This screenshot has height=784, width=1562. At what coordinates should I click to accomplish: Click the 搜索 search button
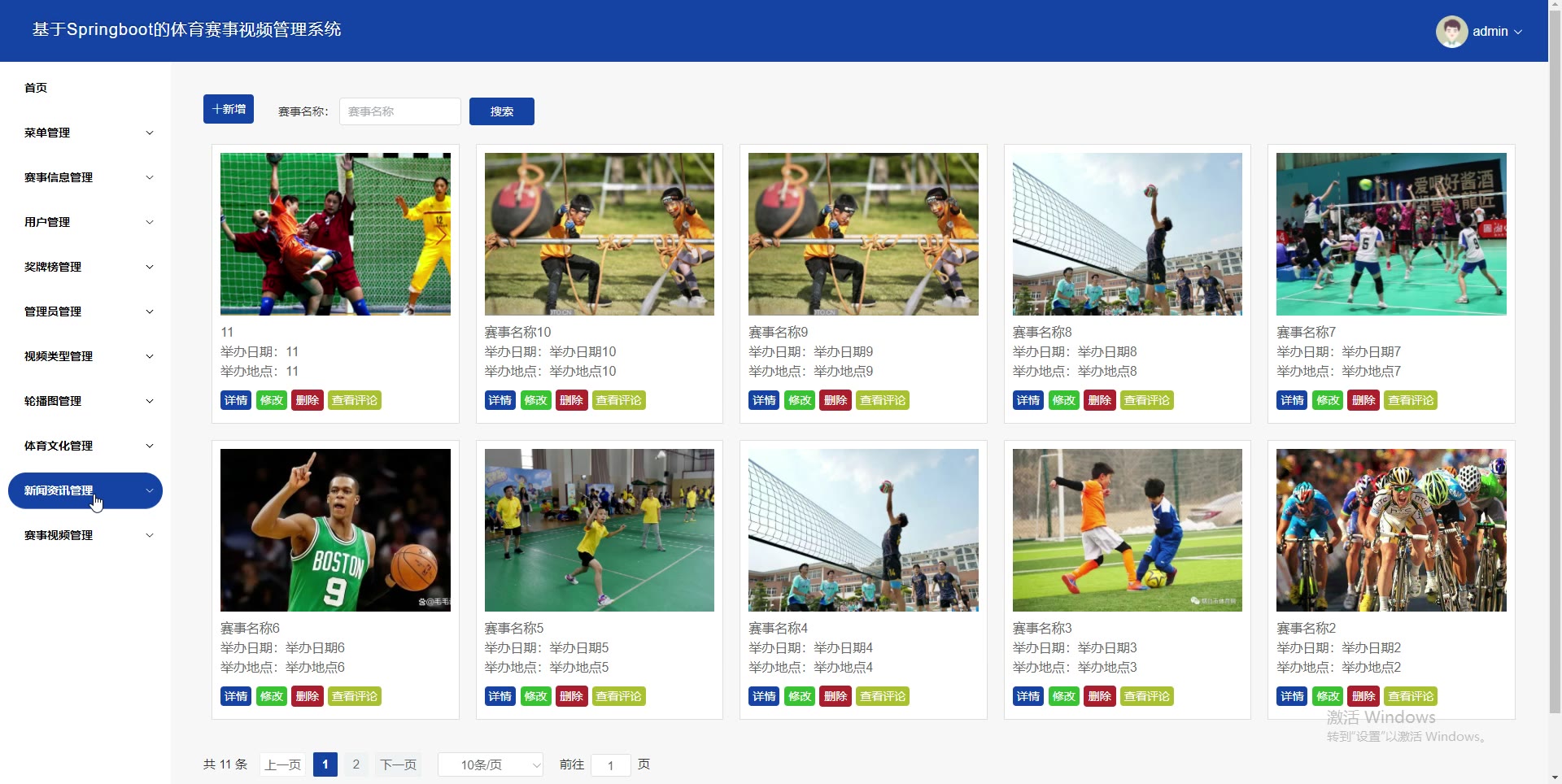click(x=502, y=111)
